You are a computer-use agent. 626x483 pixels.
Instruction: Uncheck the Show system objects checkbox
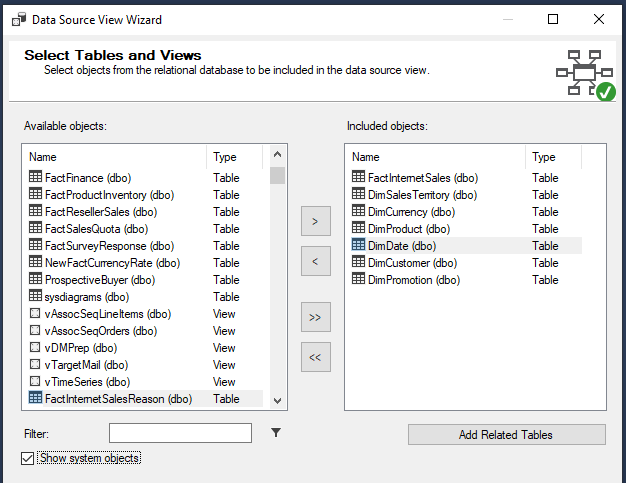(x=27, y=458)
